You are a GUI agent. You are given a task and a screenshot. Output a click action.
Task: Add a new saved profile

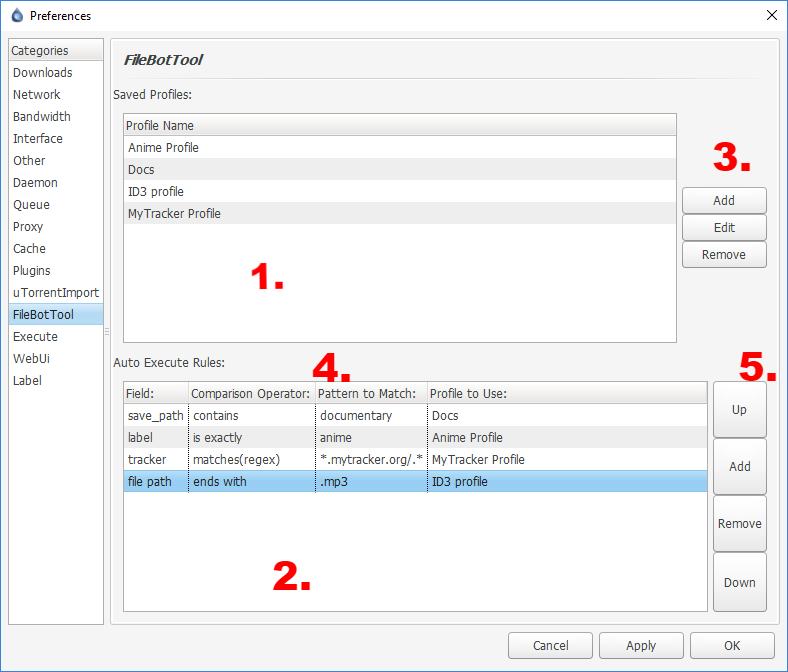(x=724, y=201)
